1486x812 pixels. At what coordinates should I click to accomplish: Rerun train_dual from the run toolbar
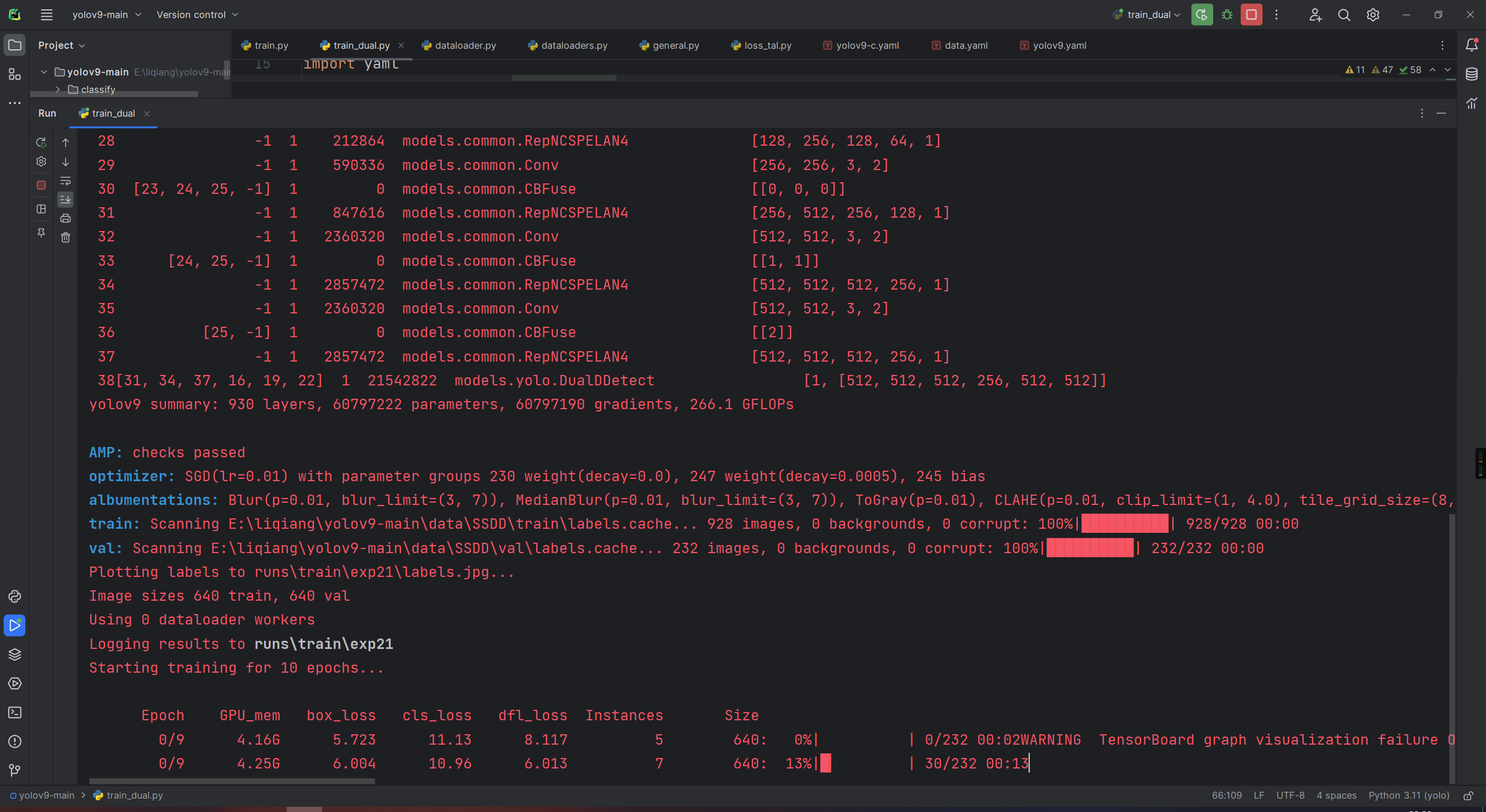click(x=41, y=142)
